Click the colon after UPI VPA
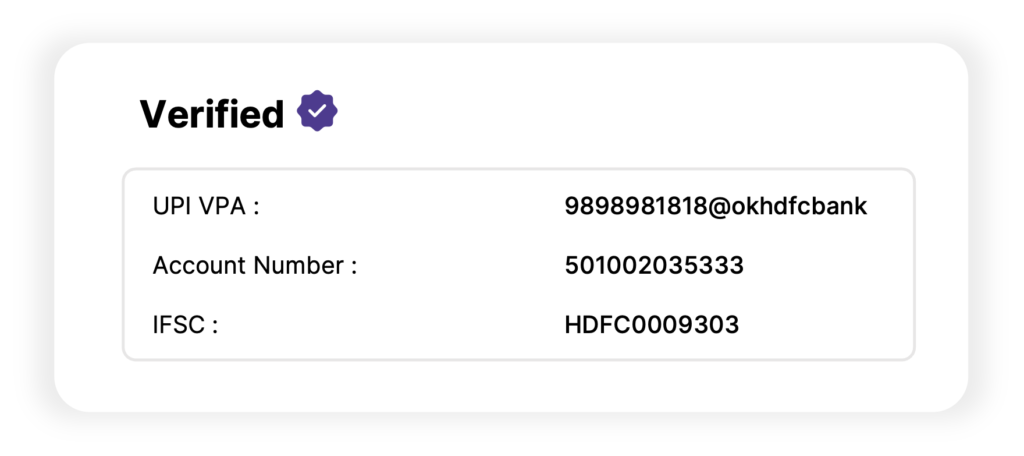The width and height of the screenshot is (1024, 456). coord(257,208)
